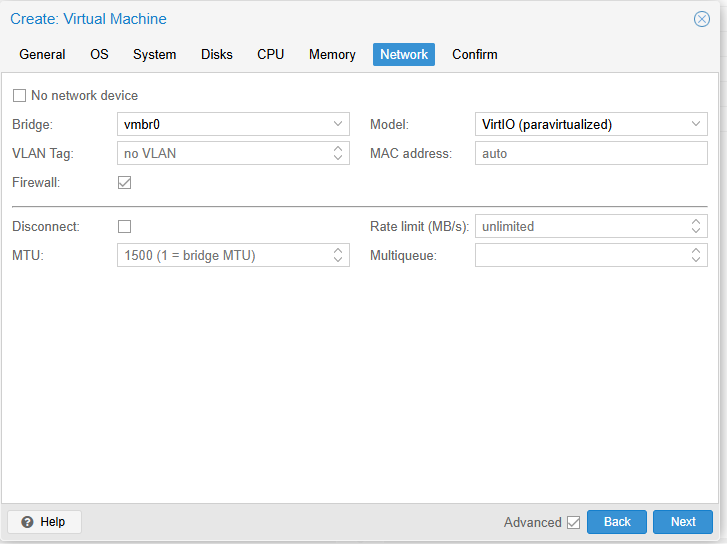This screenshot has height=544, width=727.
Task: Uncheck the Firewall checkbox
Action: (x=124, y=182)
